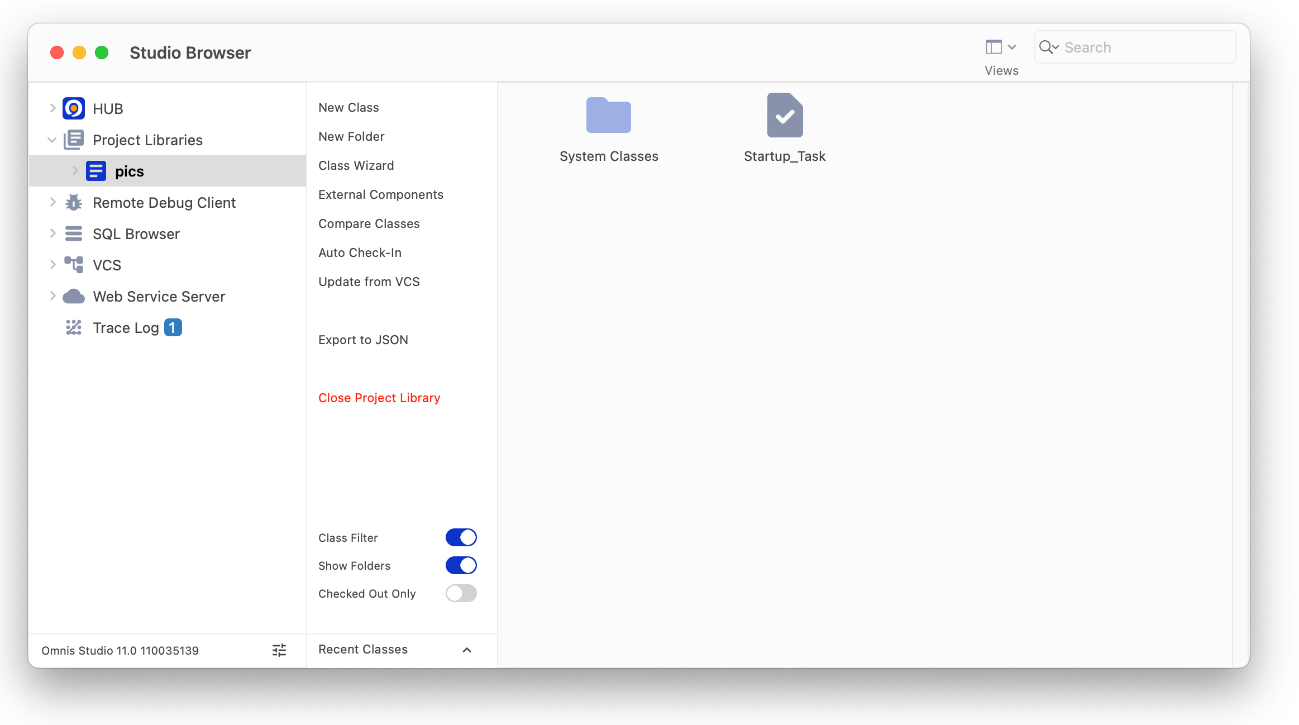Click Close Project Library
This screenshot has height=725, width=1299.
point(379,397)
